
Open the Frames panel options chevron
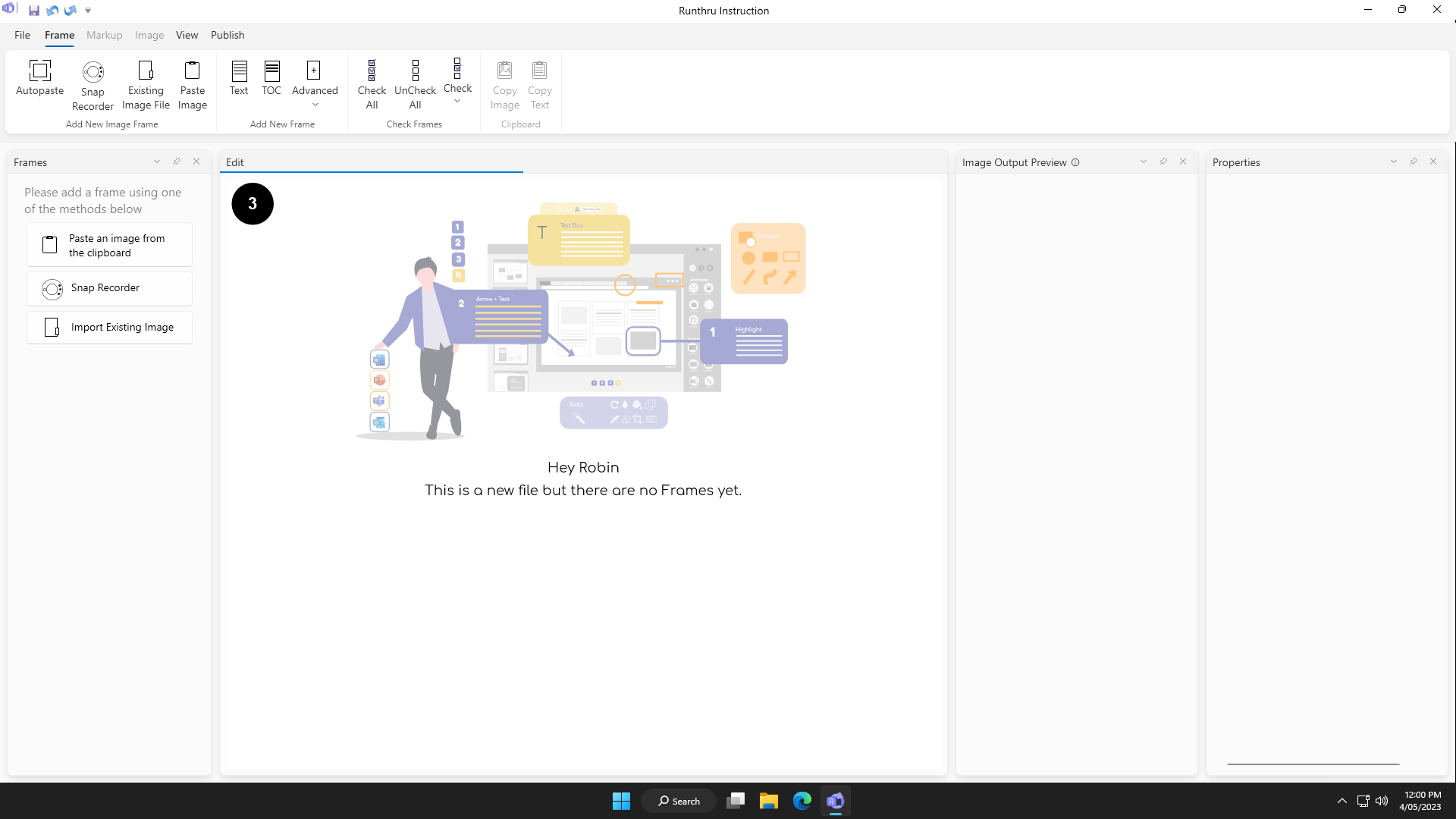point(157,162)
